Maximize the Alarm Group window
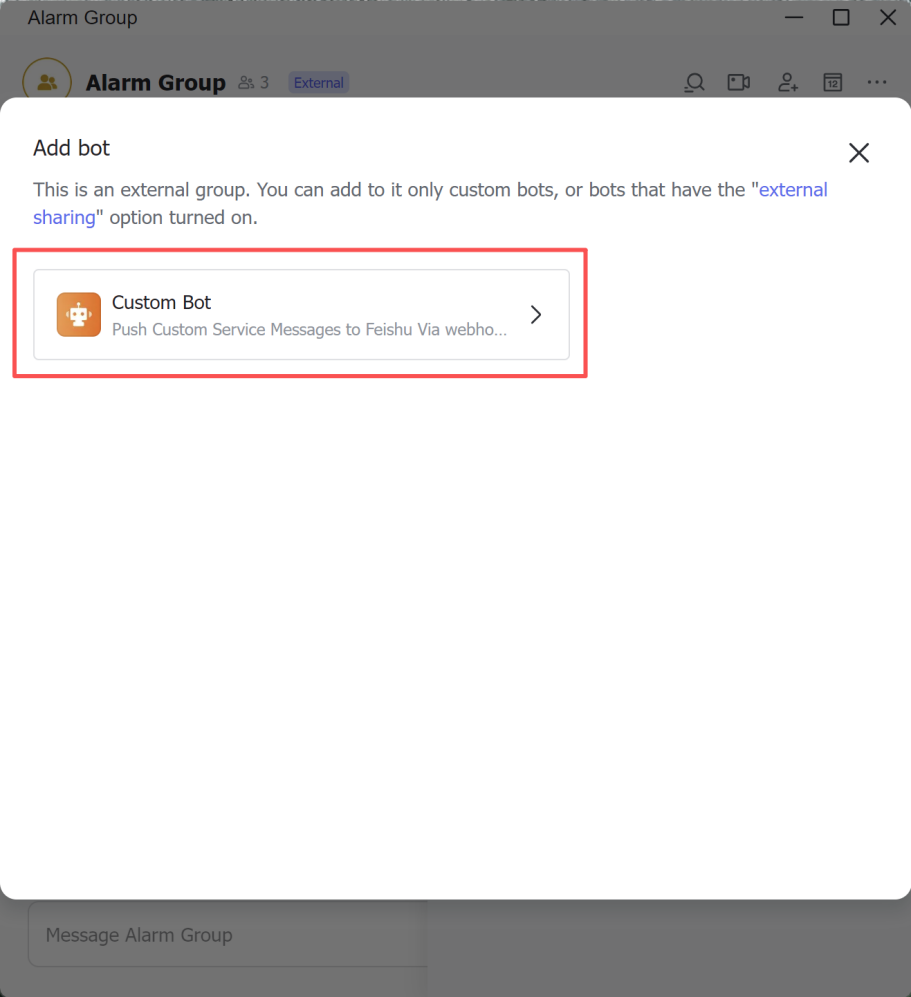This screenshot has height=997, width=911. 841,18
